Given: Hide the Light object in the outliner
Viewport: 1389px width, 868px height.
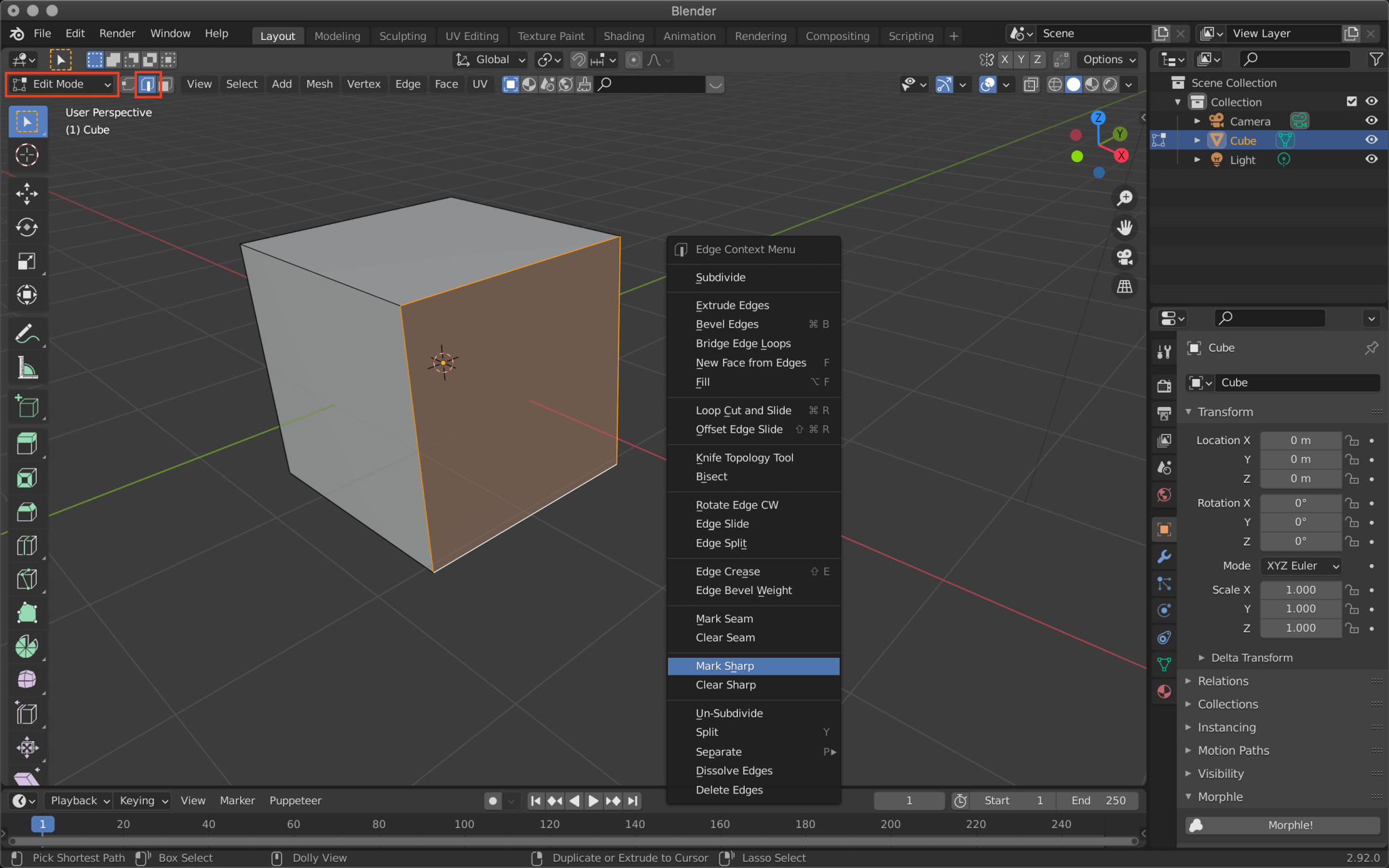Looking at the screenshot, I should [x=1371, y=159].
